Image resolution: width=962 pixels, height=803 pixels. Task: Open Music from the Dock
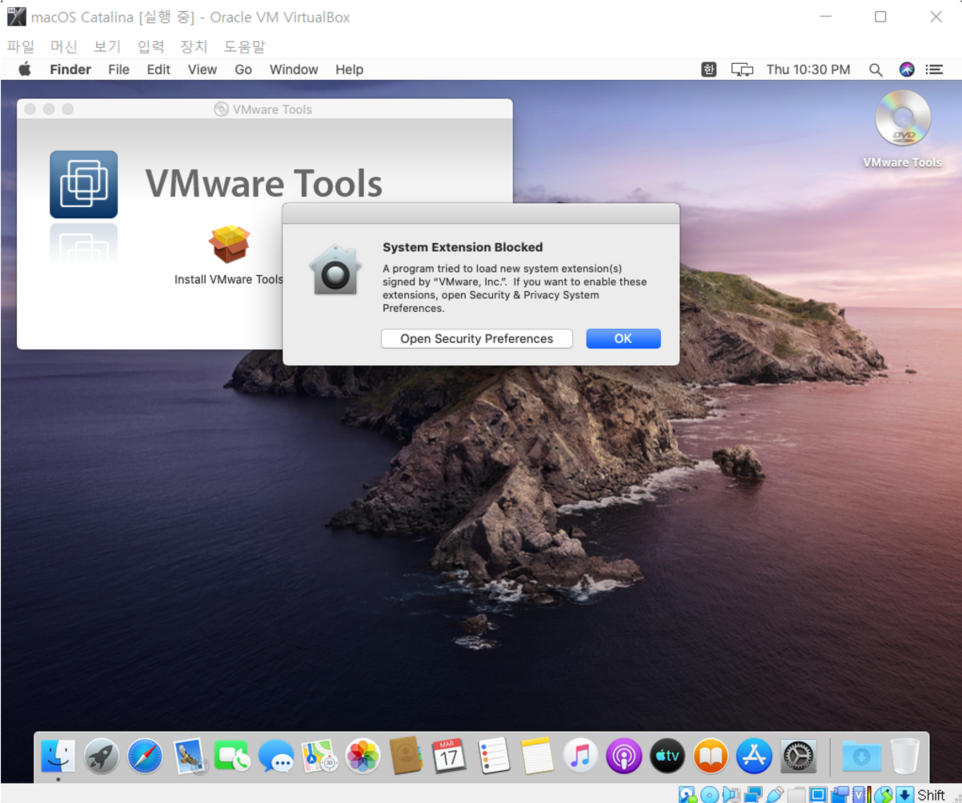(580, 756)
